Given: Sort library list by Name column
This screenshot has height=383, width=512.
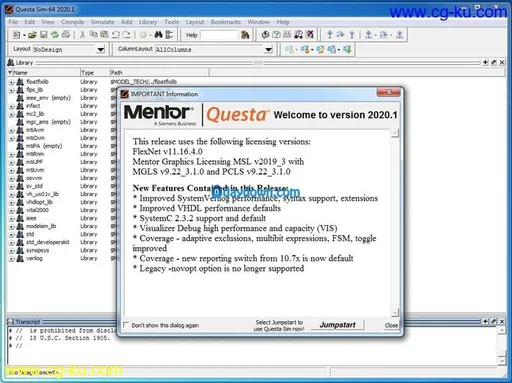Looking at the screenshot, I should pyautogui.click(x=43, y=72).
